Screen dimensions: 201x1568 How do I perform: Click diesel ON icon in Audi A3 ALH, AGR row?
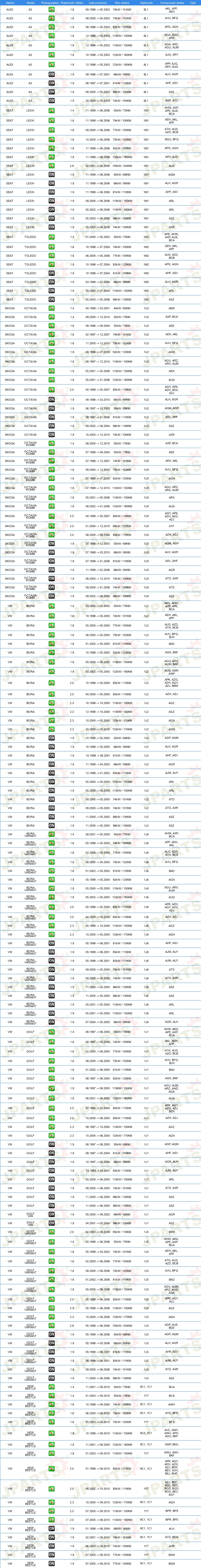(x=52, y=74)
